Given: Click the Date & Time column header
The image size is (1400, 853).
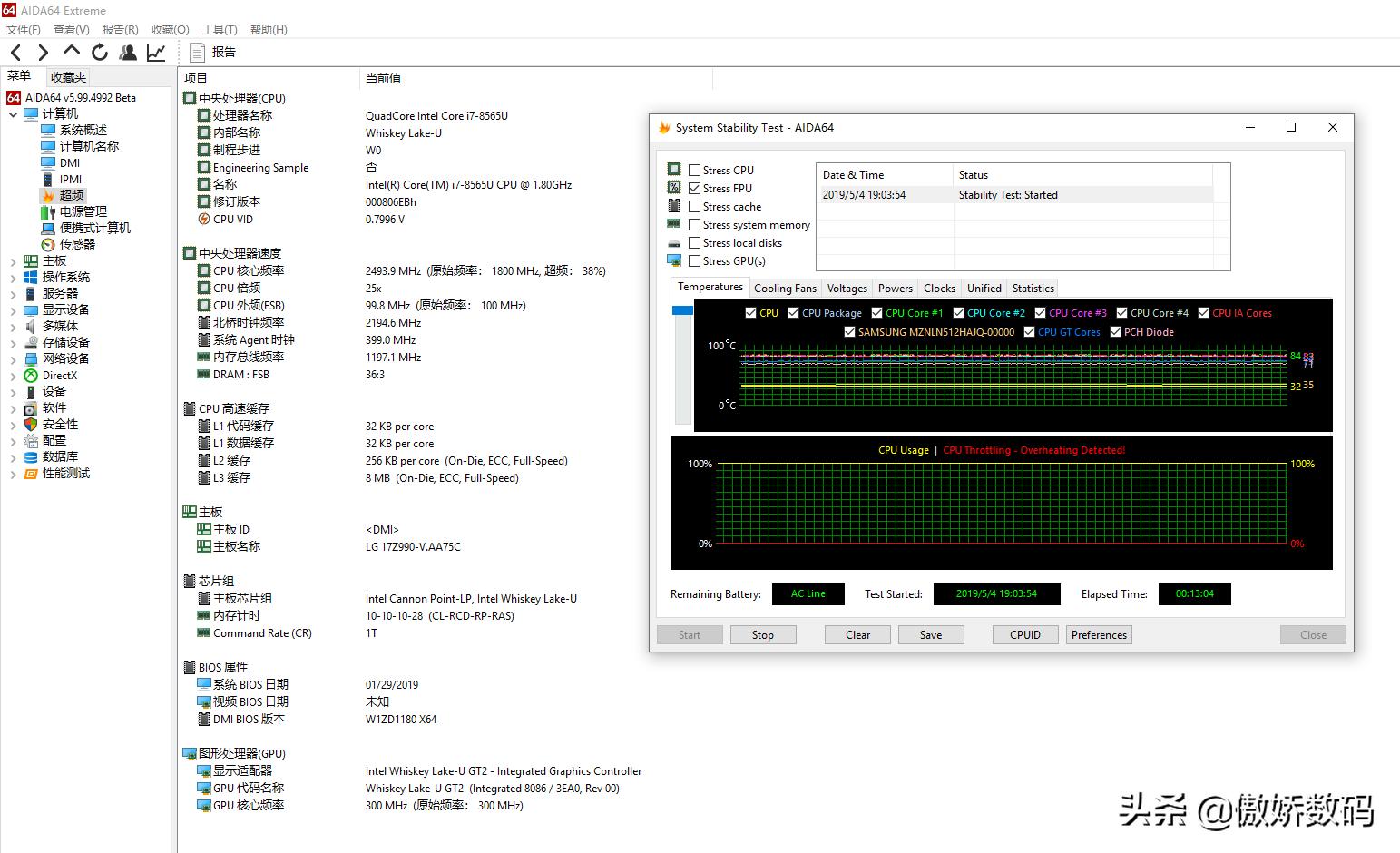Looking at the screenshot, I should (885, 175).
